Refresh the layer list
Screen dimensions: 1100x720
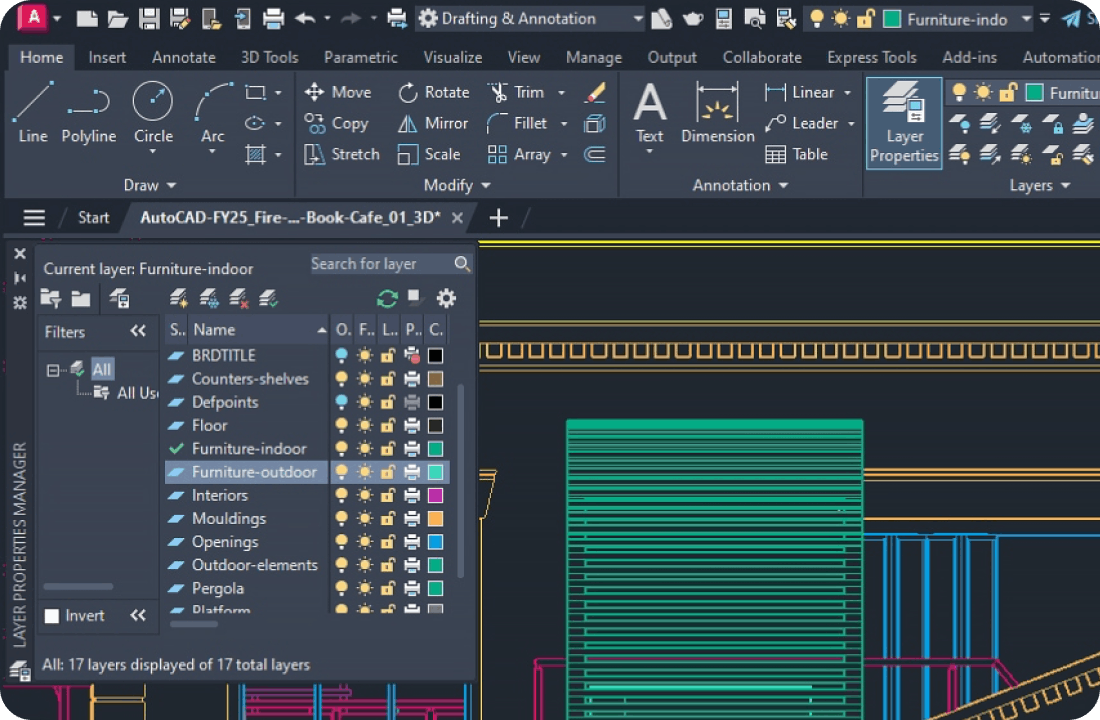(x=386, y=297)
